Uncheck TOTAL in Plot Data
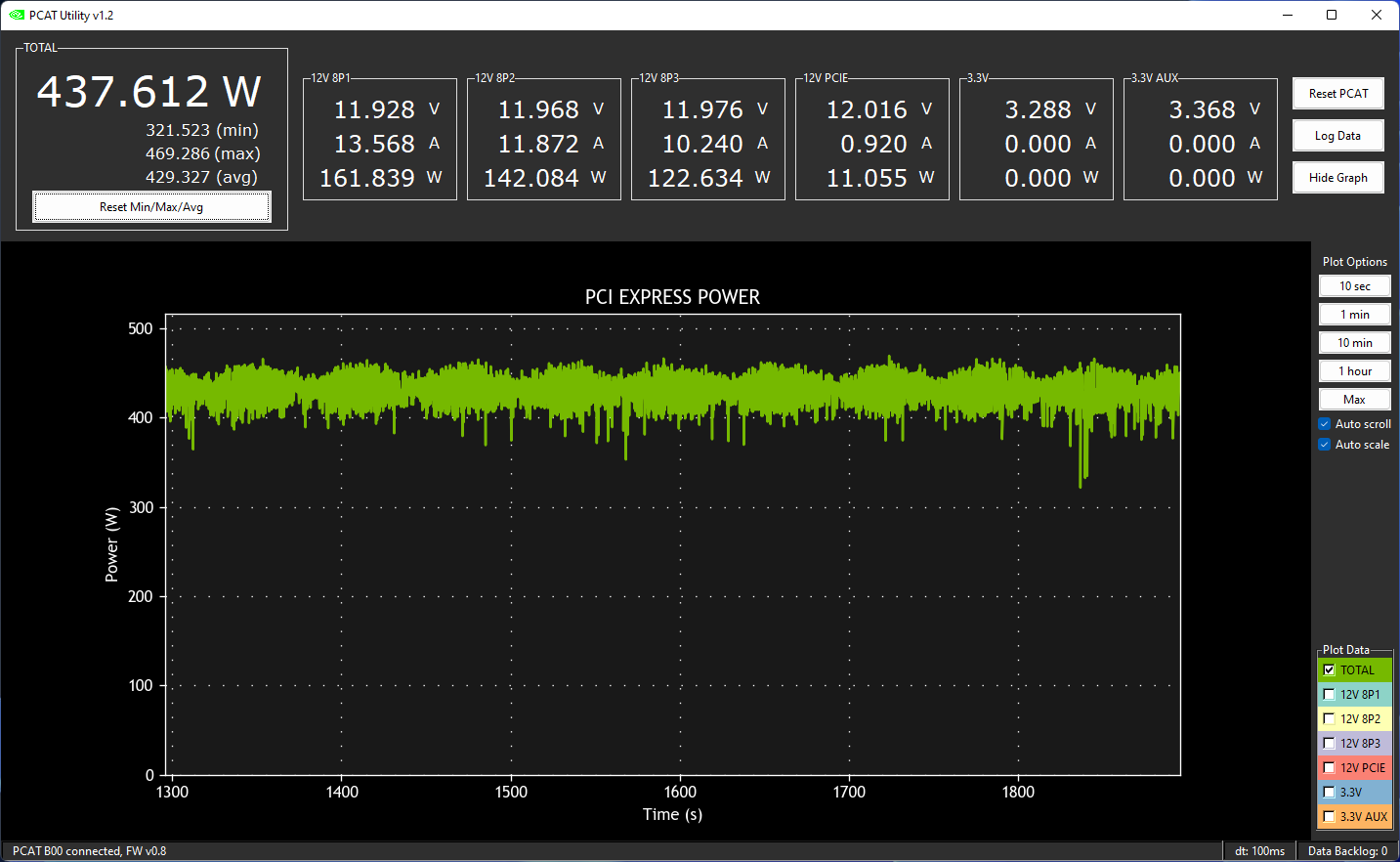The height and width of the screenshot is (862, 1400). click(1329, 670)
